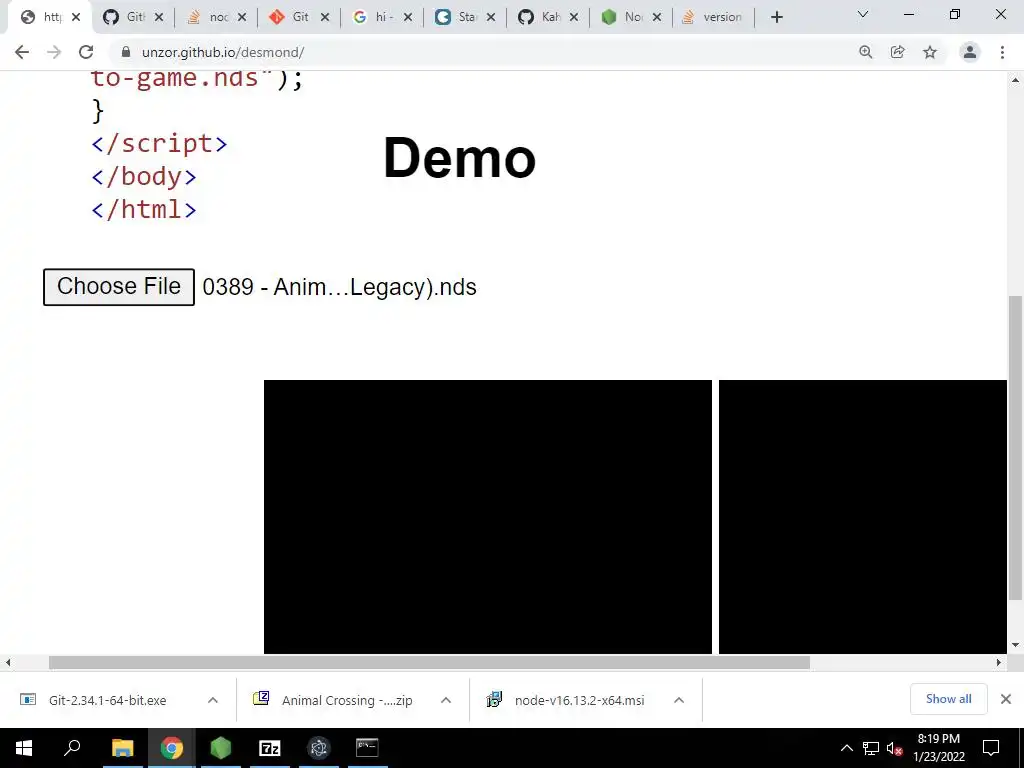Open Node.js app in taskbar

(x=221, y=748)
